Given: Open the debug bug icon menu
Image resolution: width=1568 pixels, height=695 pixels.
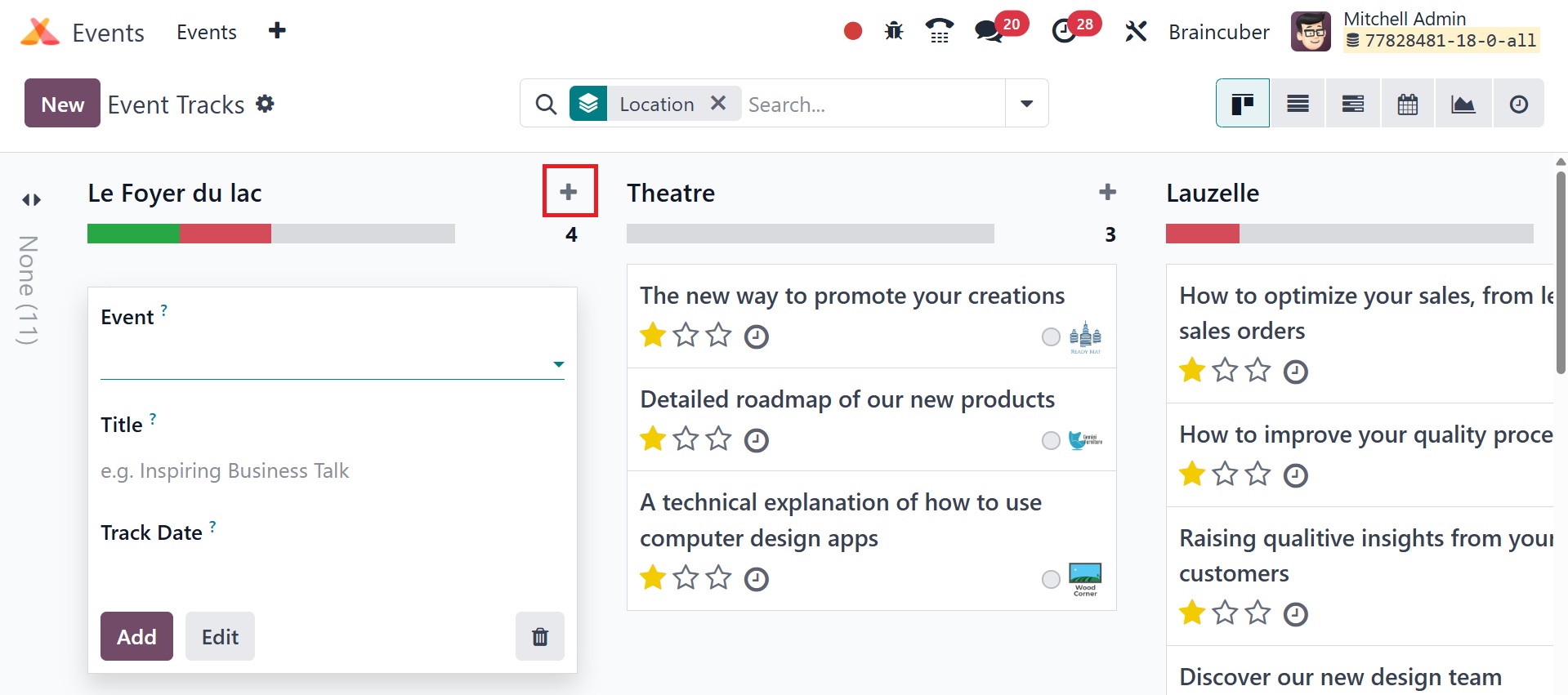Looking at the screenshot, I should 894,32.
